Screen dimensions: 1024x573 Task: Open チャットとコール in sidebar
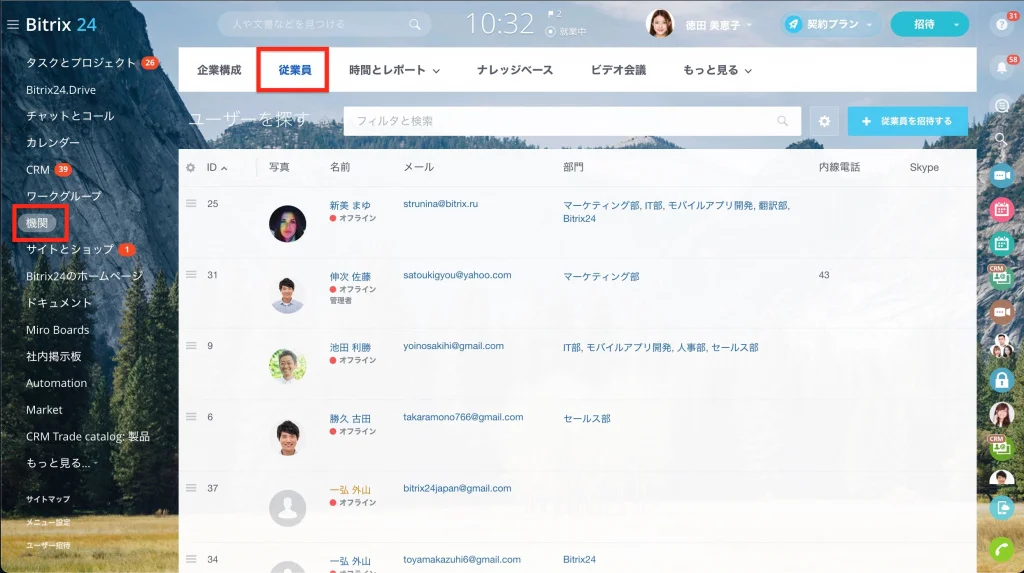70,116
